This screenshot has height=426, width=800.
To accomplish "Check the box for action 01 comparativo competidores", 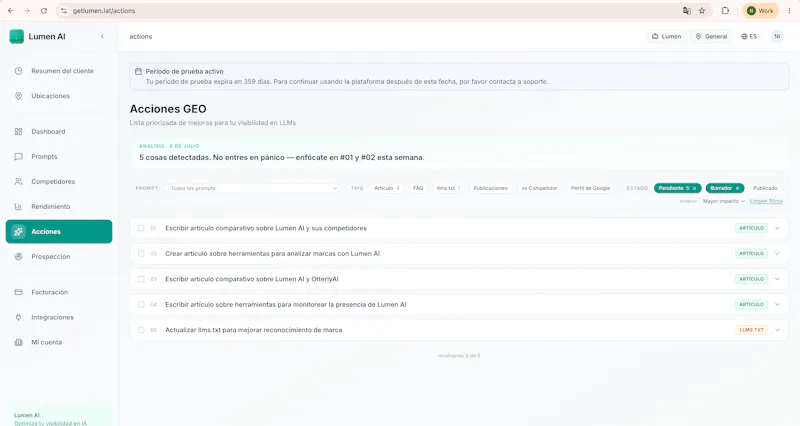I will (x=141, y=228).
